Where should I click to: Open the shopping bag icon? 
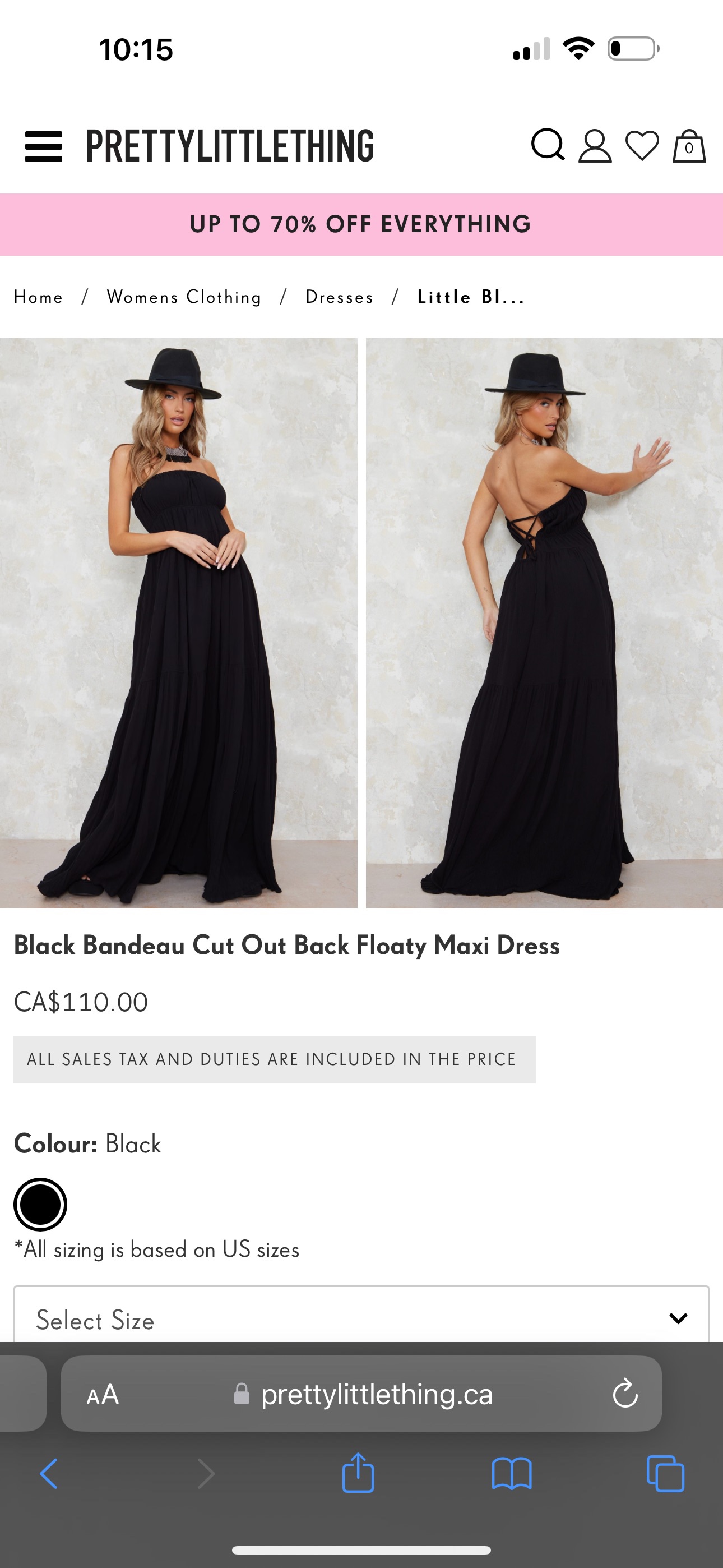click(689, 146)
